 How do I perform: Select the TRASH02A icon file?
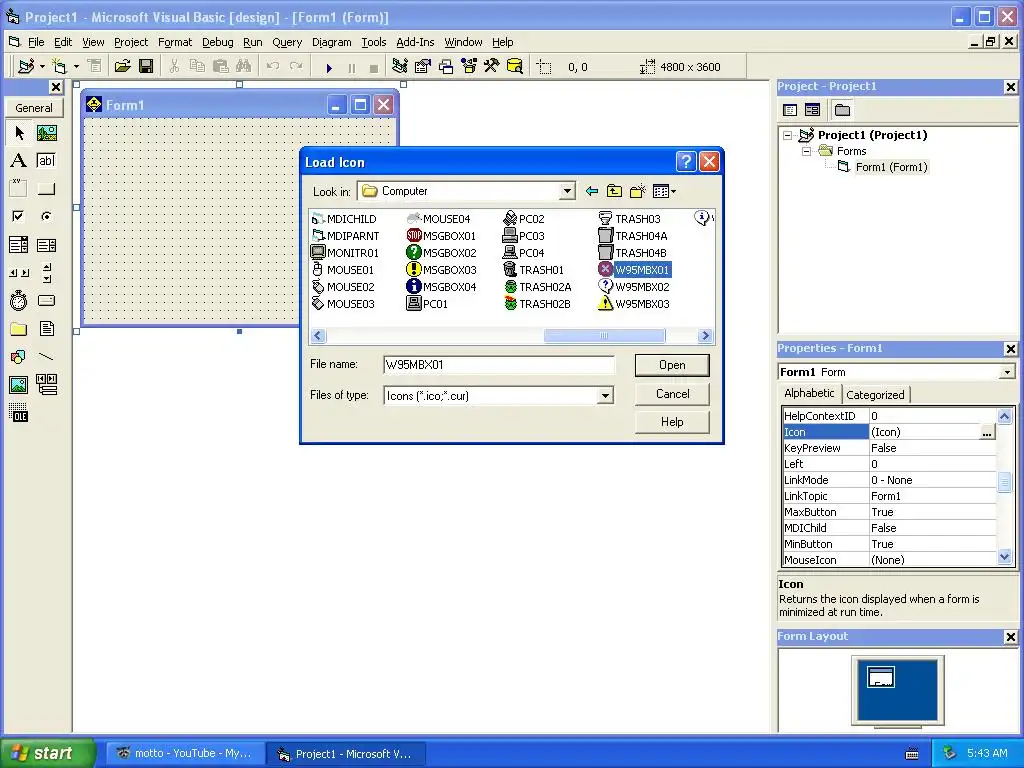click(537, 287)
